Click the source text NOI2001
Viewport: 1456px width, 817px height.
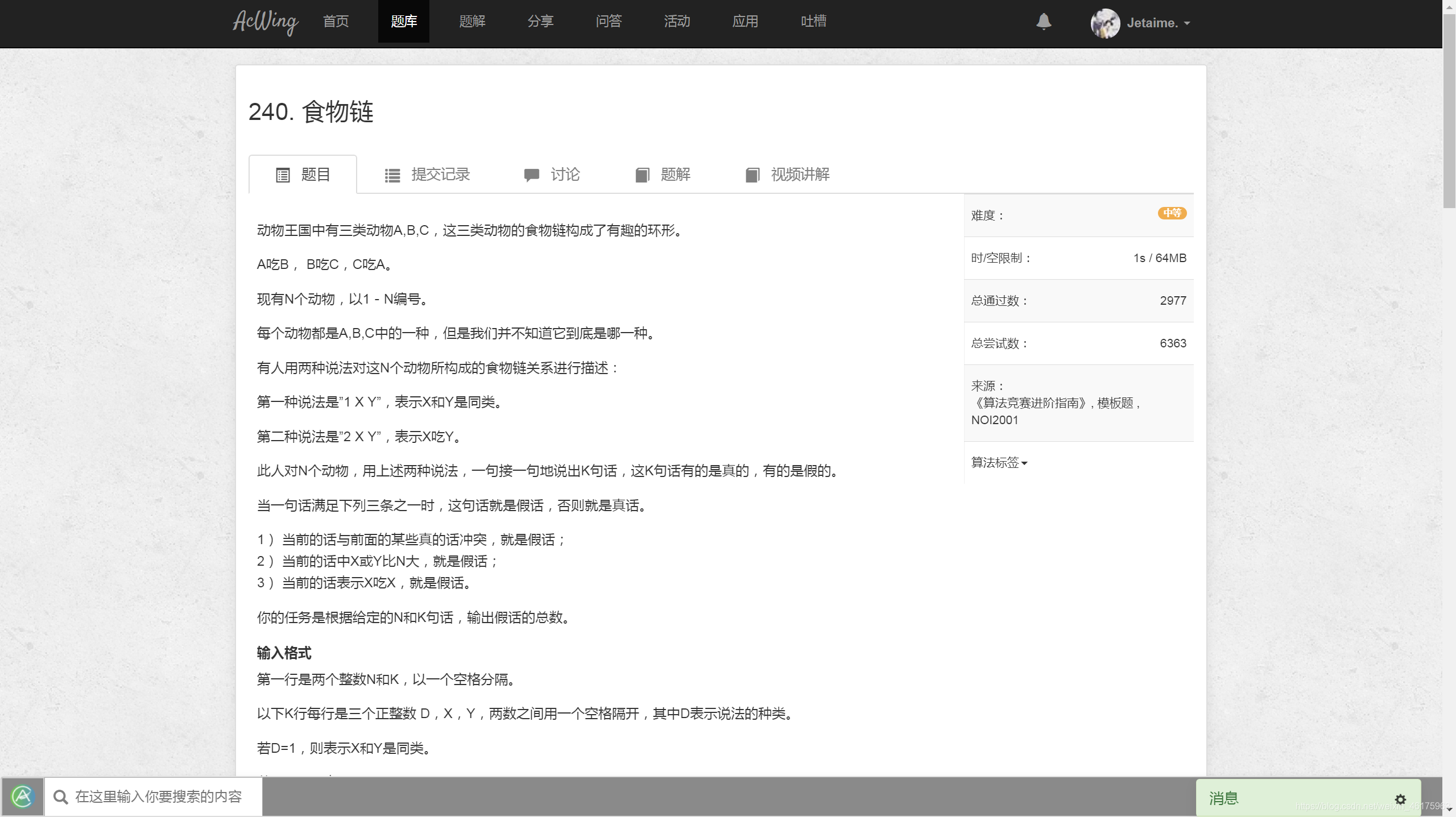pyautogui.click(x=995, y=420)
